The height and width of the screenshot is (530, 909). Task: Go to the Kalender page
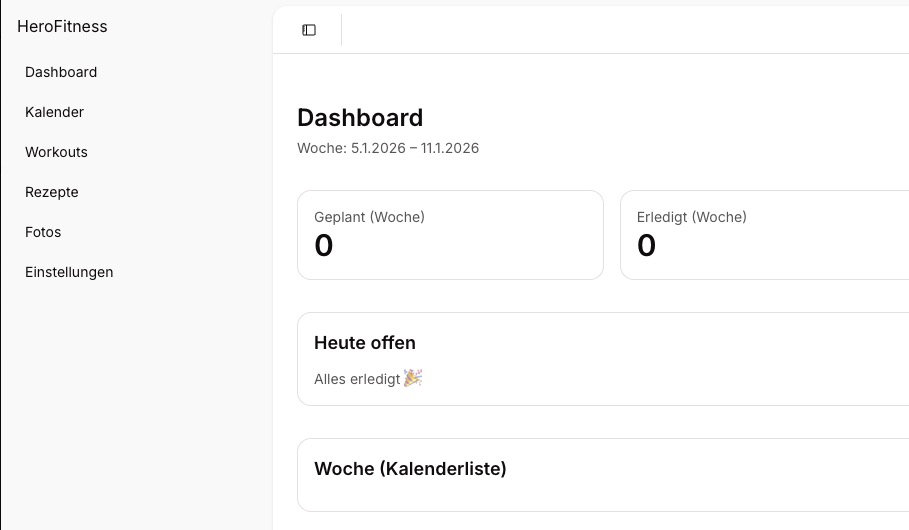coord(54,112)
